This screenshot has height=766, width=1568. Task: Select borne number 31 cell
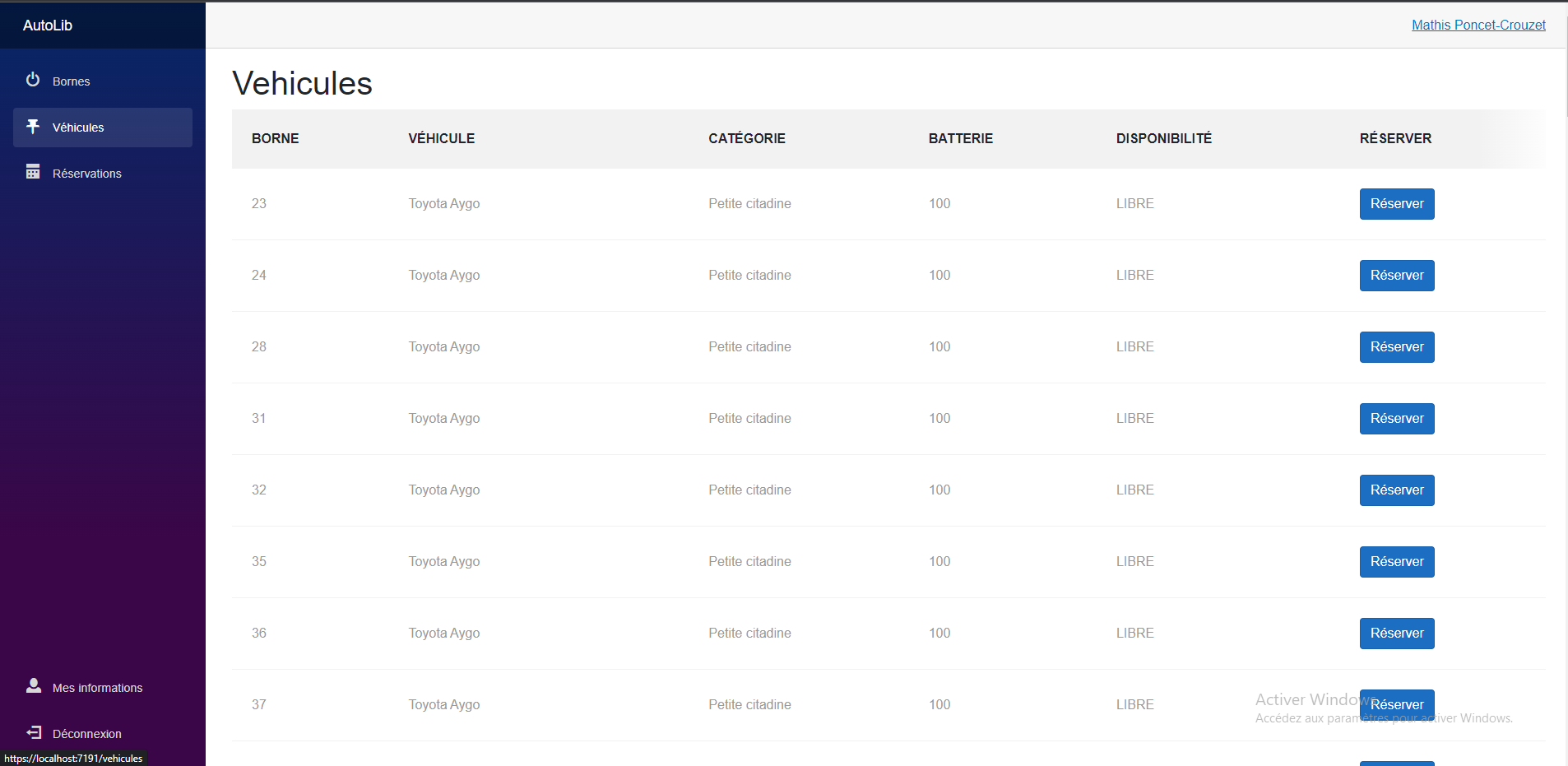coord(259,418)
